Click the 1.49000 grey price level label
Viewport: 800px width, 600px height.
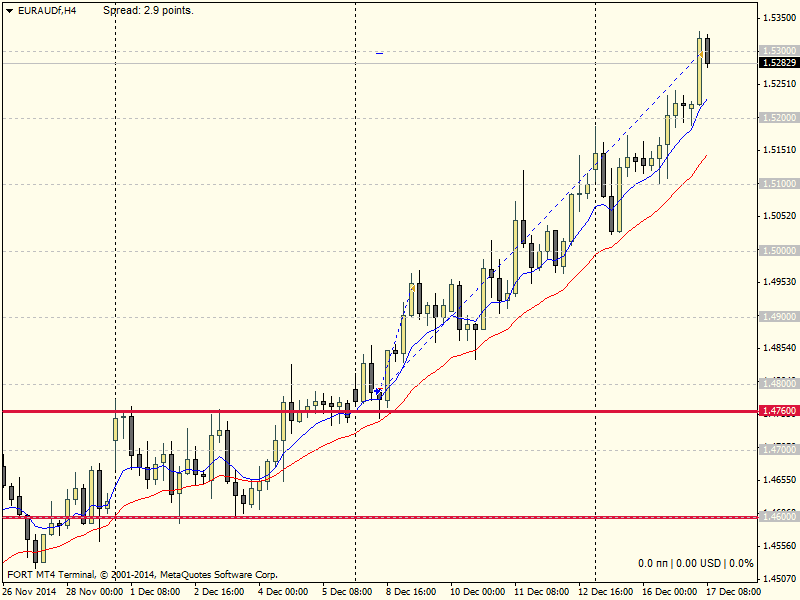pos(779,317)
